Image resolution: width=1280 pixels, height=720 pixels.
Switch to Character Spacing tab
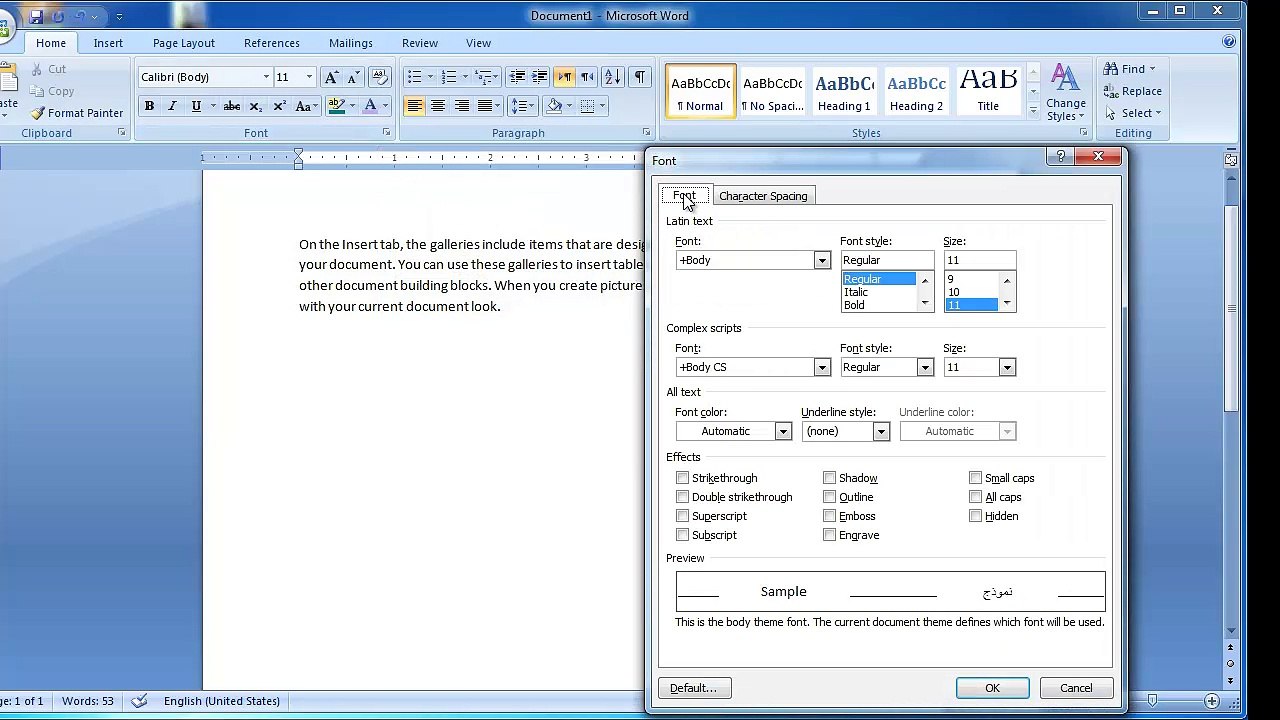tap(763, 196)
